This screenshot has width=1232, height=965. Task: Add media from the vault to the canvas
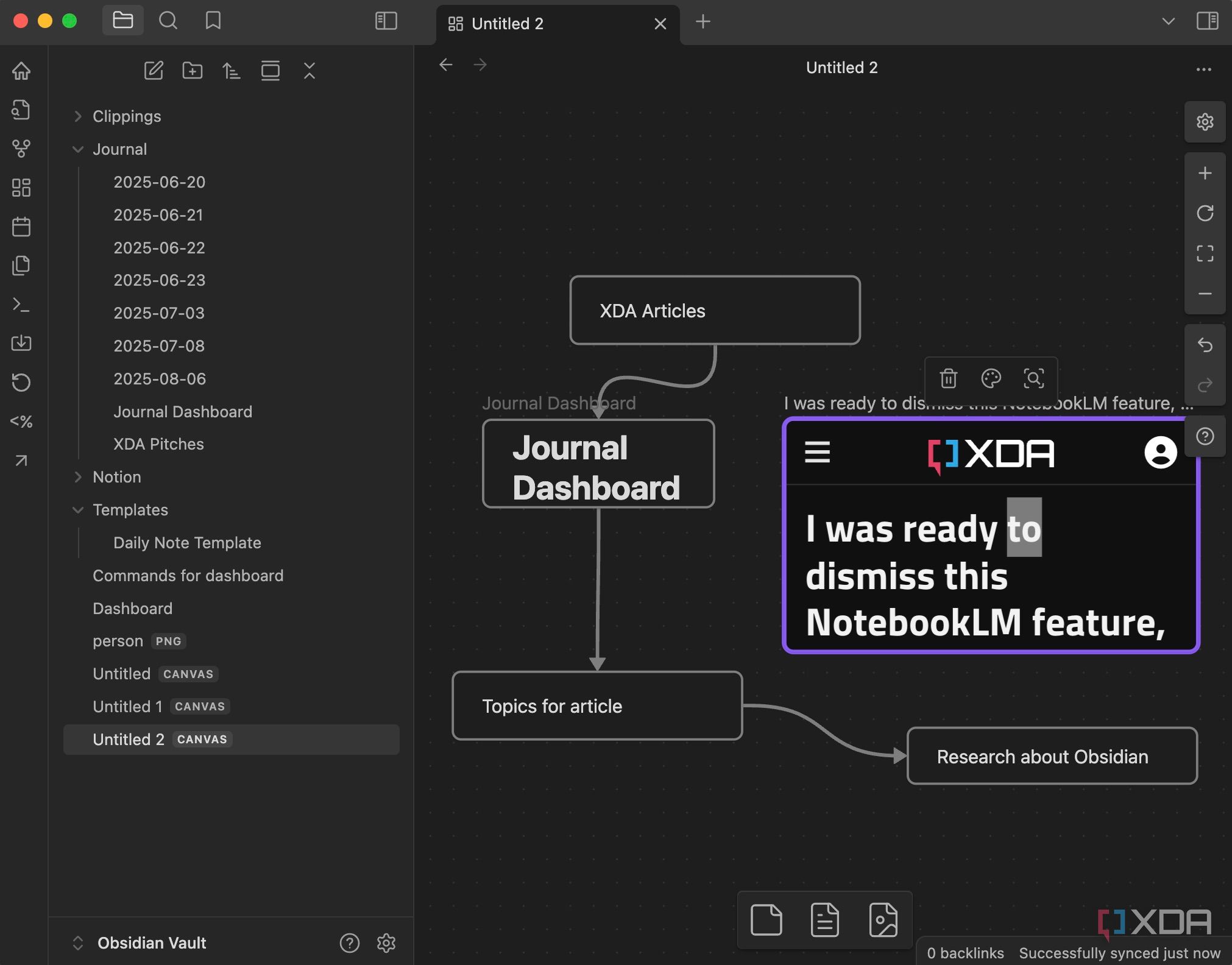[x=883, y=920]
